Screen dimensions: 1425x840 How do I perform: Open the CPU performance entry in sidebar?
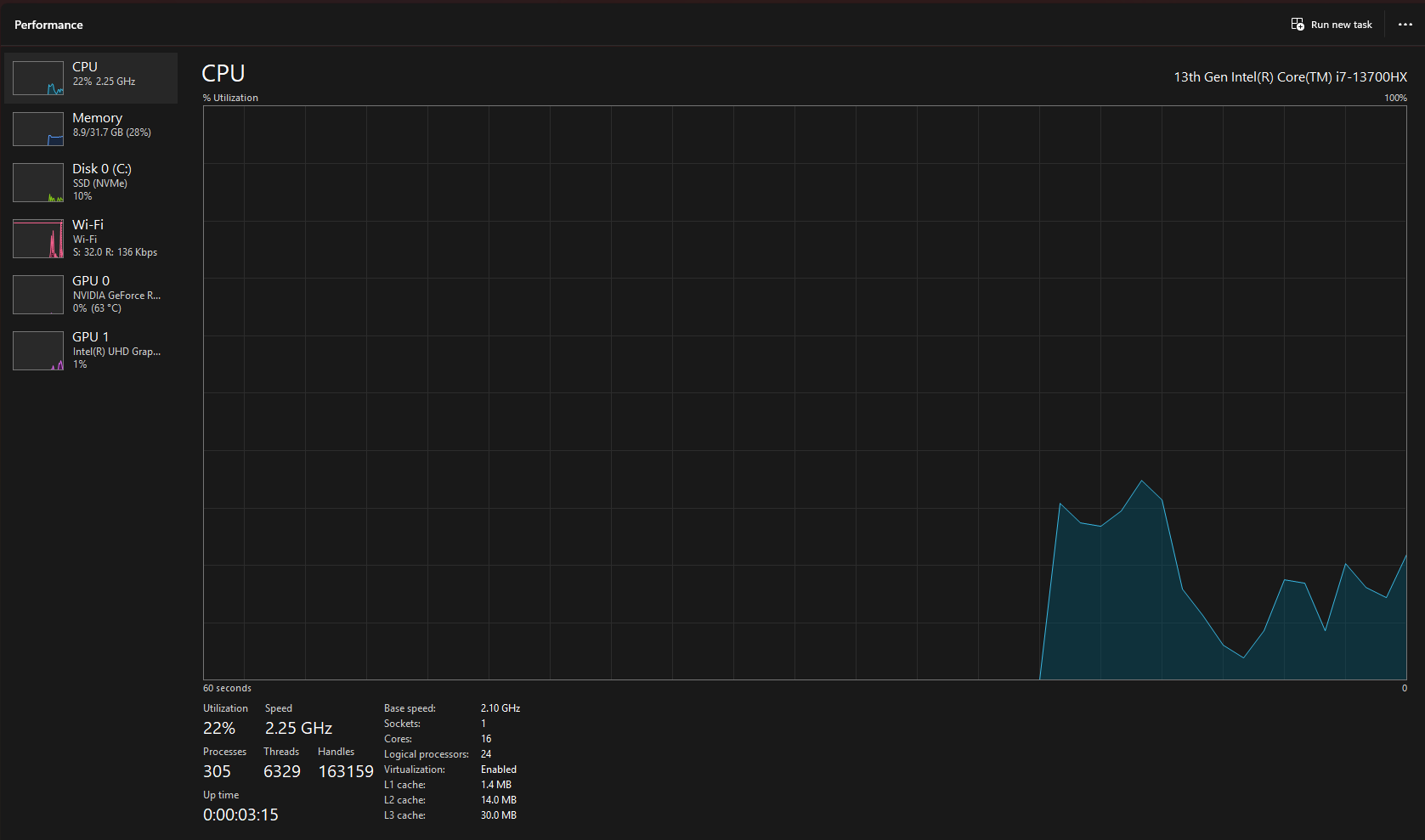pos(91,78)
